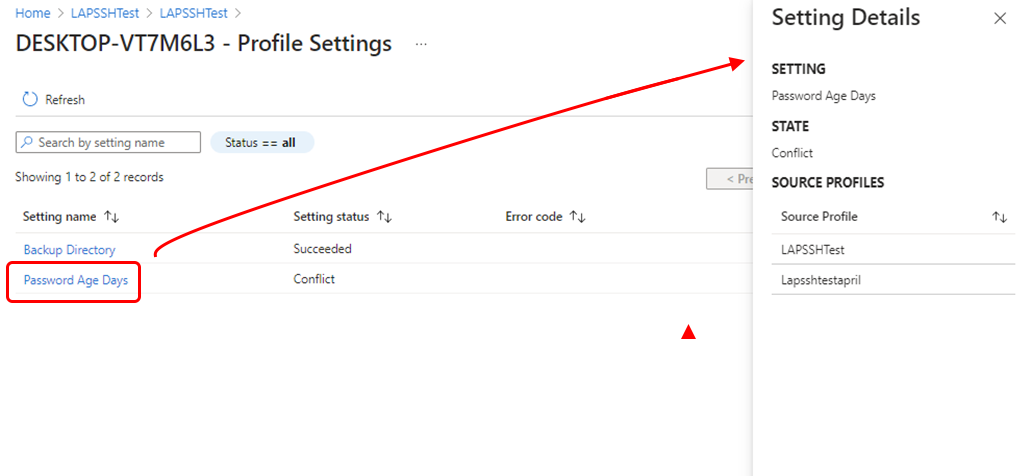
Task: Focus the Search by setting name field
Action: (108, 142)
